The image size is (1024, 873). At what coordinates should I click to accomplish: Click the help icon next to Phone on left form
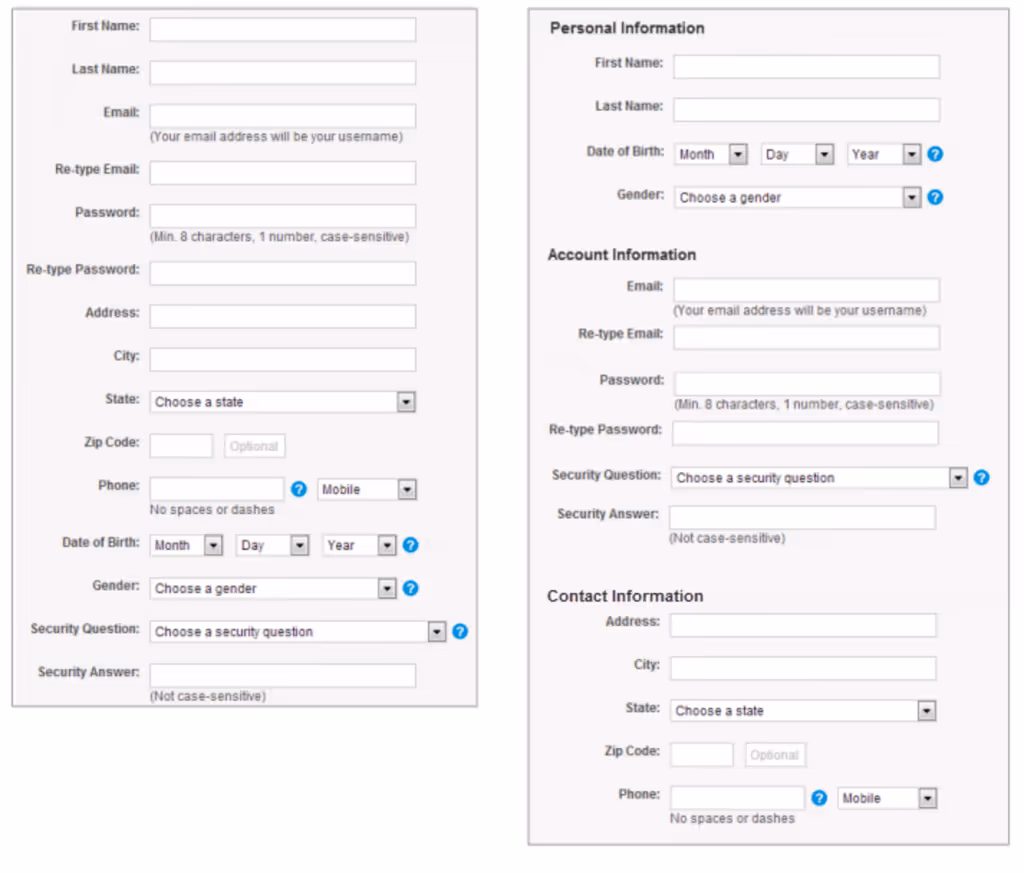(x=298, y=489)
